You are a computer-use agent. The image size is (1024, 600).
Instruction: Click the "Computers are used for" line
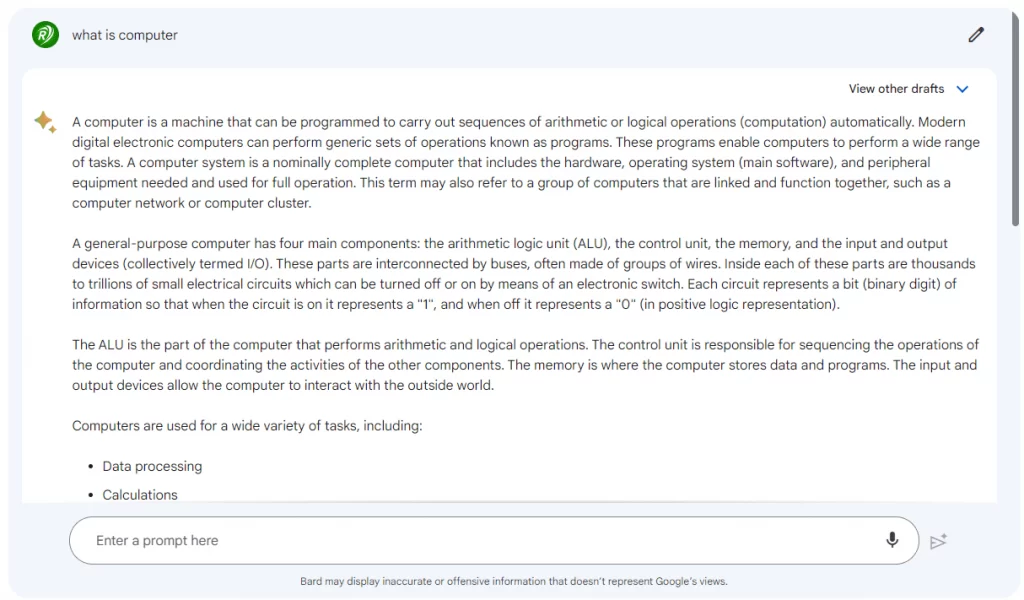coord(247,426)
